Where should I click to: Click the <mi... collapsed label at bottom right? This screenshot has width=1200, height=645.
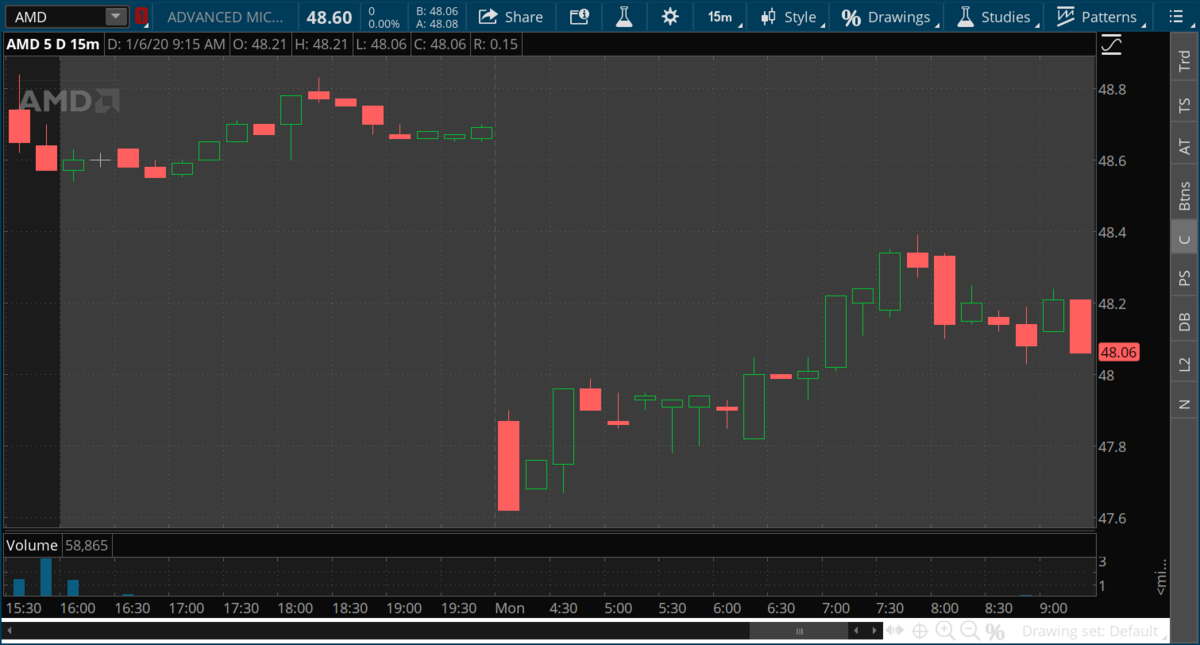(1161, 579)
